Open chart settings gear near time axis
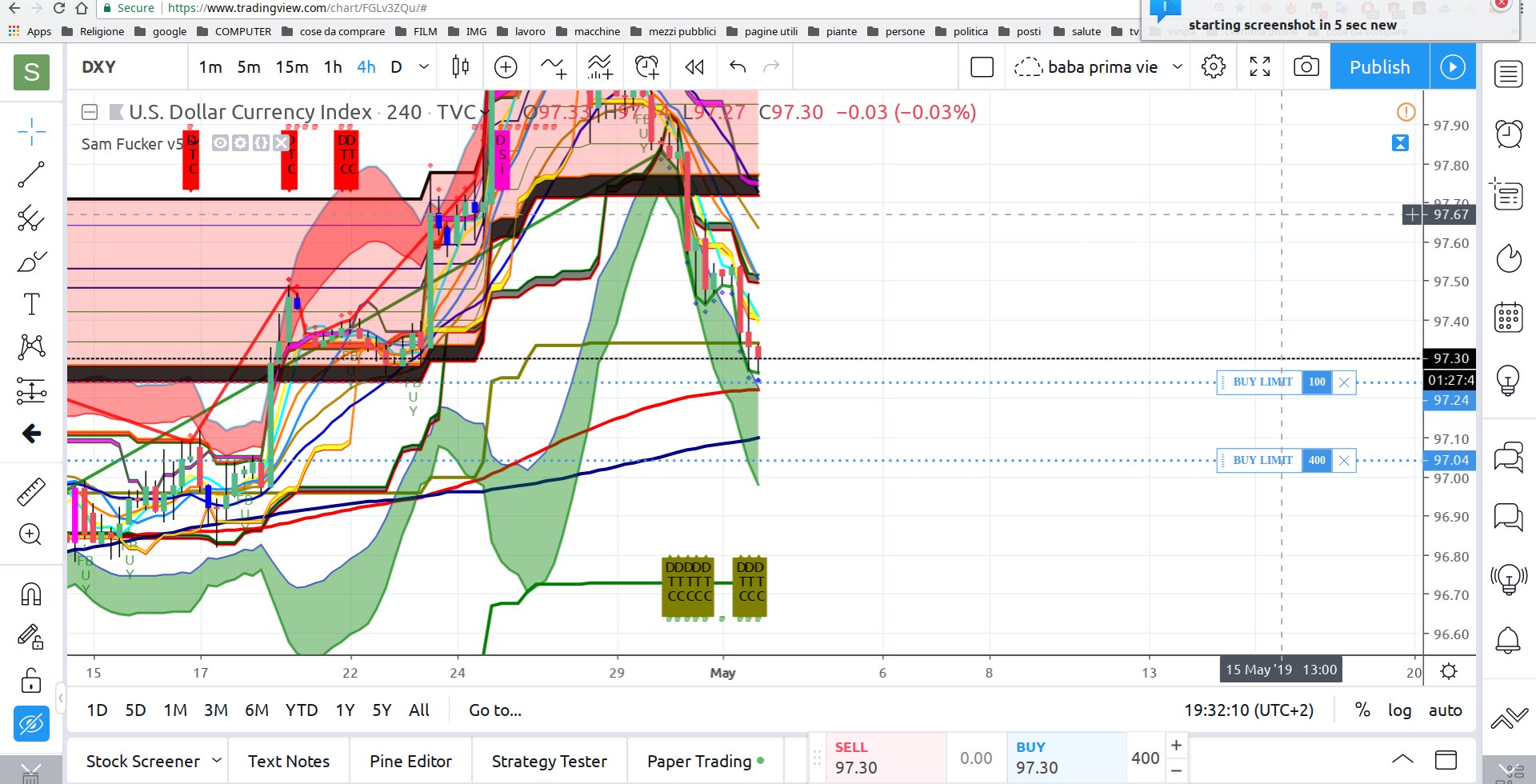 point(1449,672)
